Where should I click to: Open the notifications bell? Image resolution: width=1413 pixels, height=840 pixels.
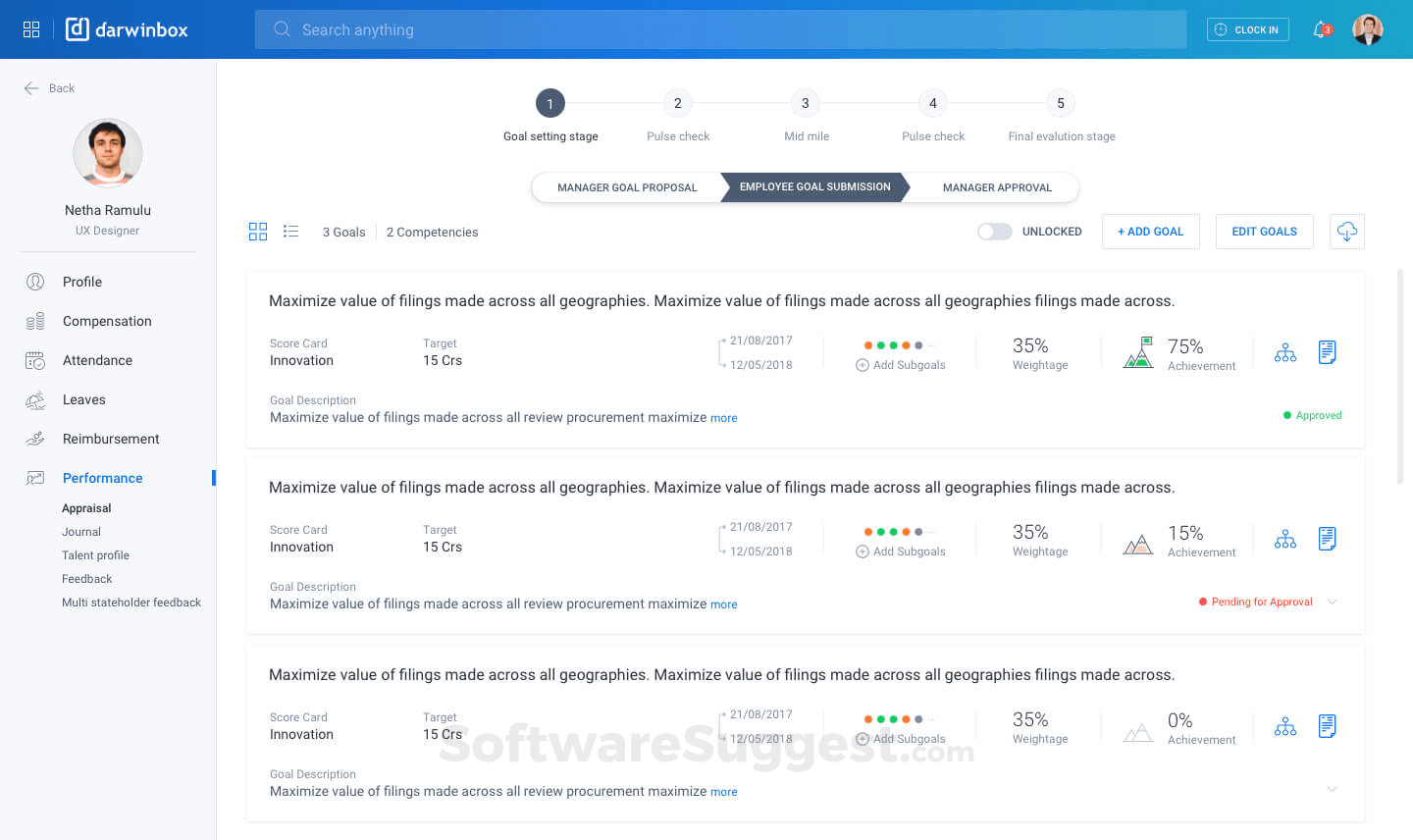tap(1319, 29)
